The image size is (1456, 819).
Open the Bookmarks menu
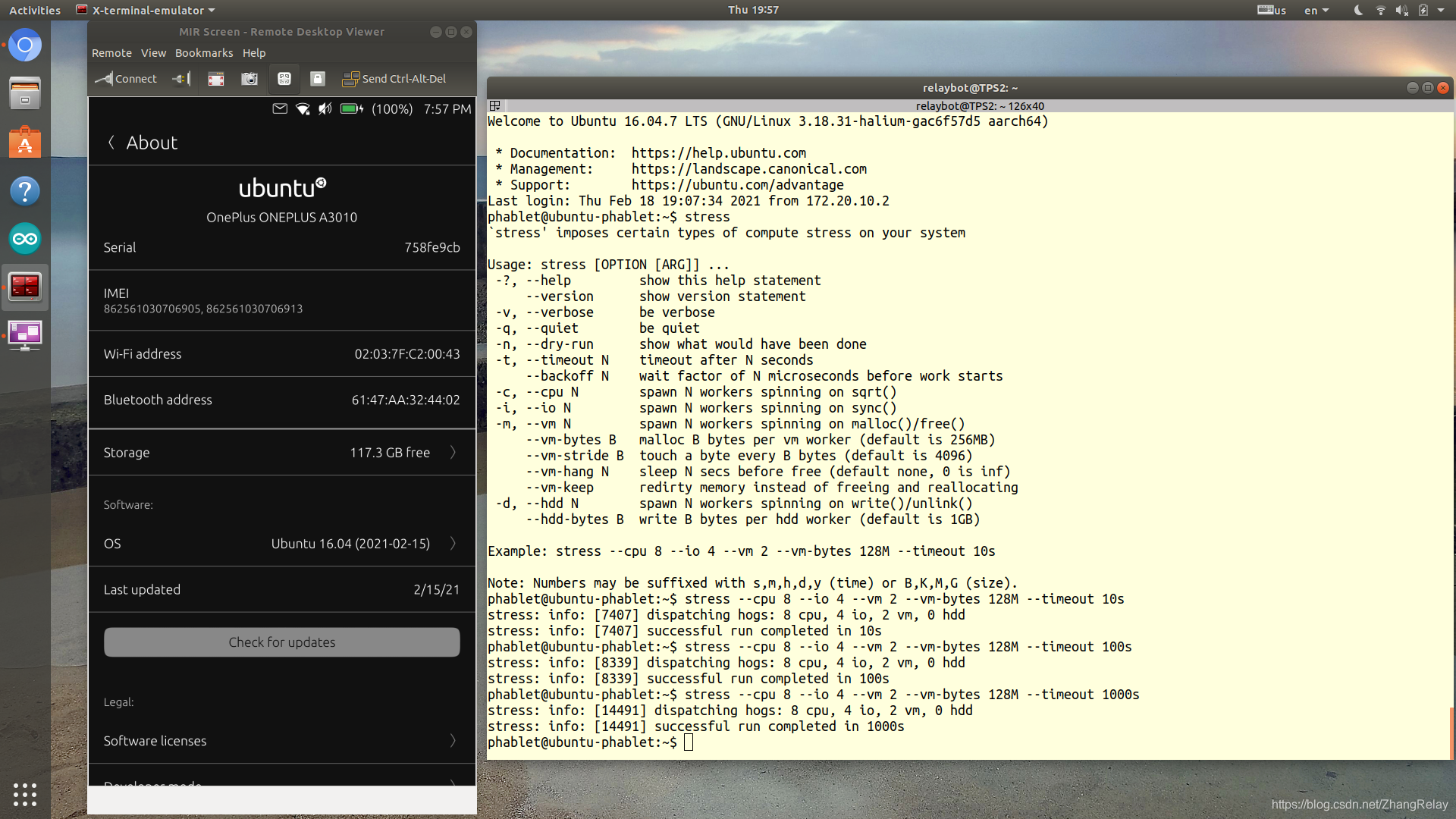point(204,53)
